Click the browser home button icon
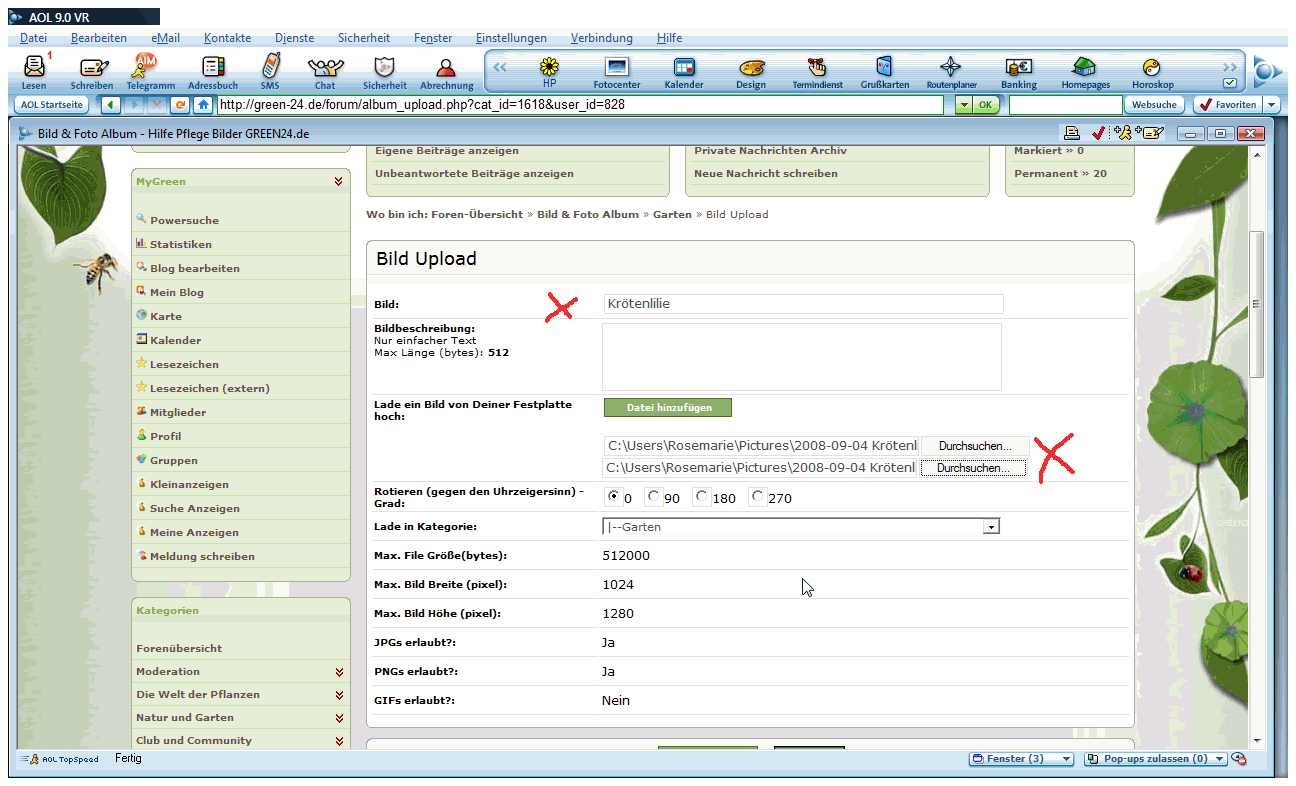 tap(203, 105)
